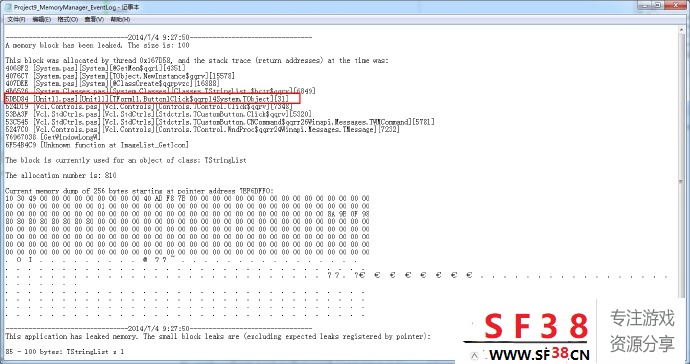Click the red-boxed Unit1.pas Button1Click stack line
The width and height of the screenshot is (690, 364).
tap(152, 99)
